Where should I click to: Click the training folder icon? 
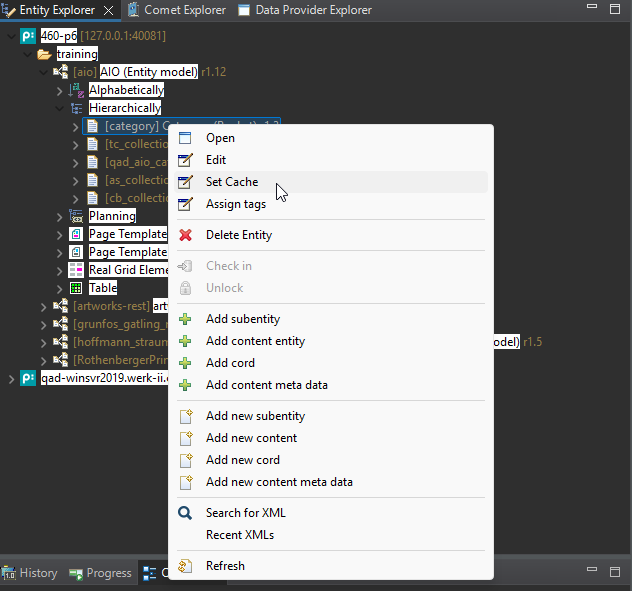(44, 54)
